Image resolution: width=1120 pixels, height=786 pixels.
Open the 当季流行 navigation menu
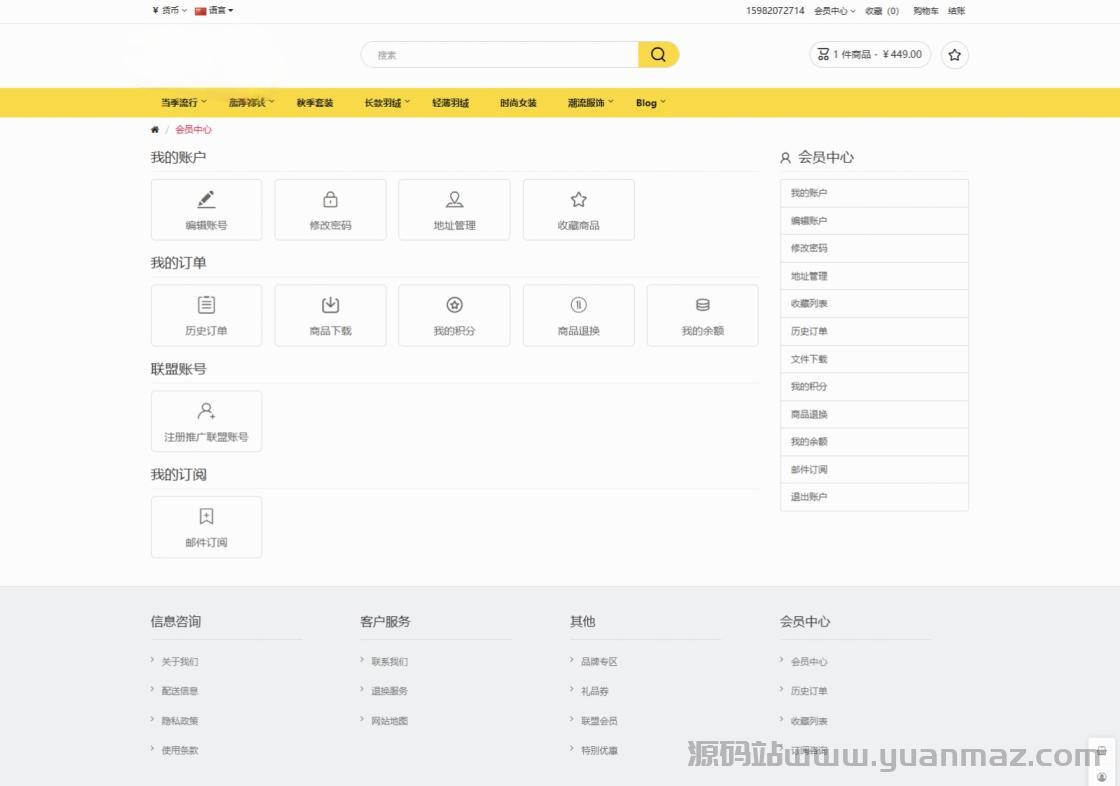click(184, 103)
